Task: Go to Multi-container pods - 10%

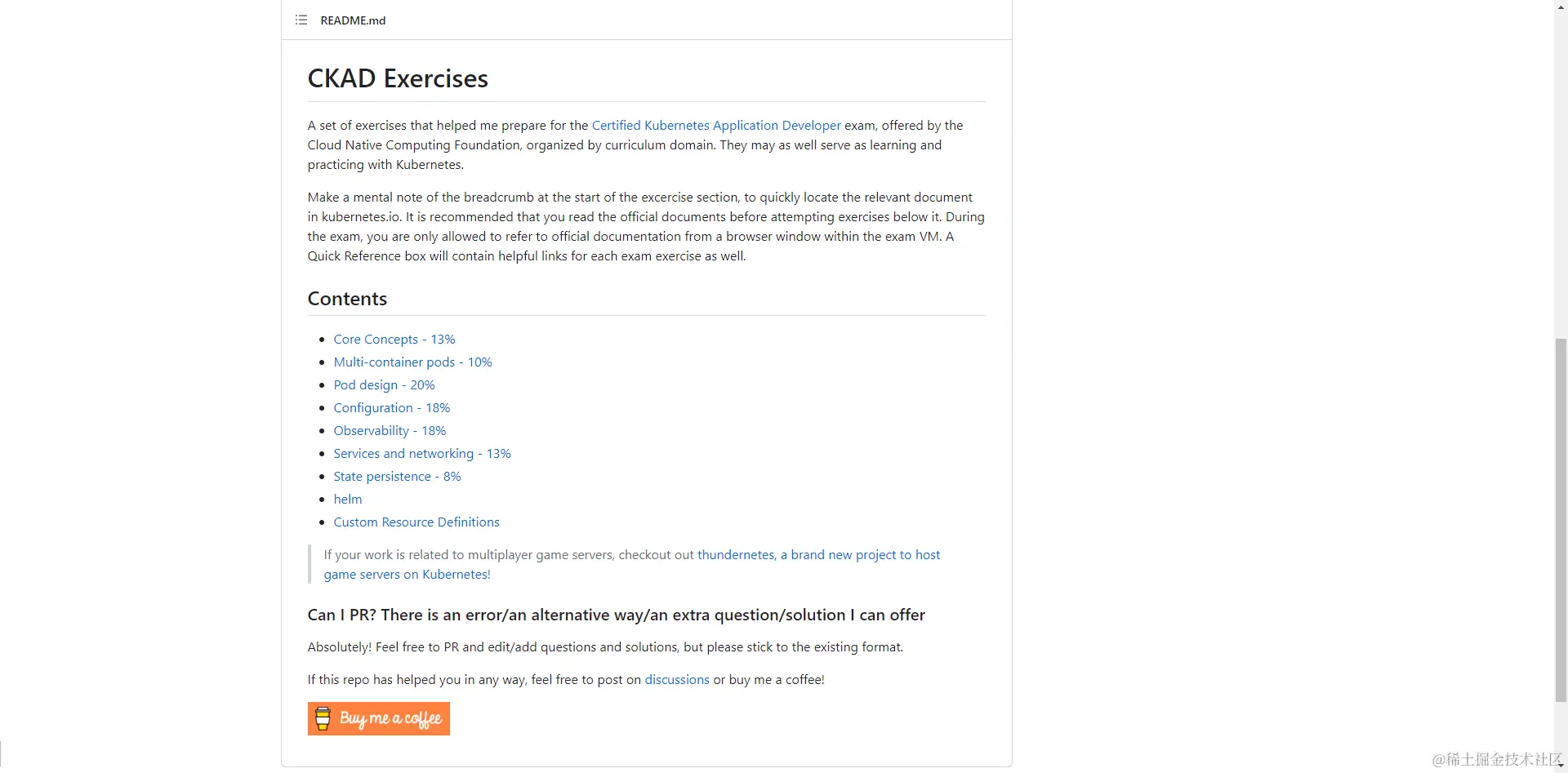Action: coord(412,362)
